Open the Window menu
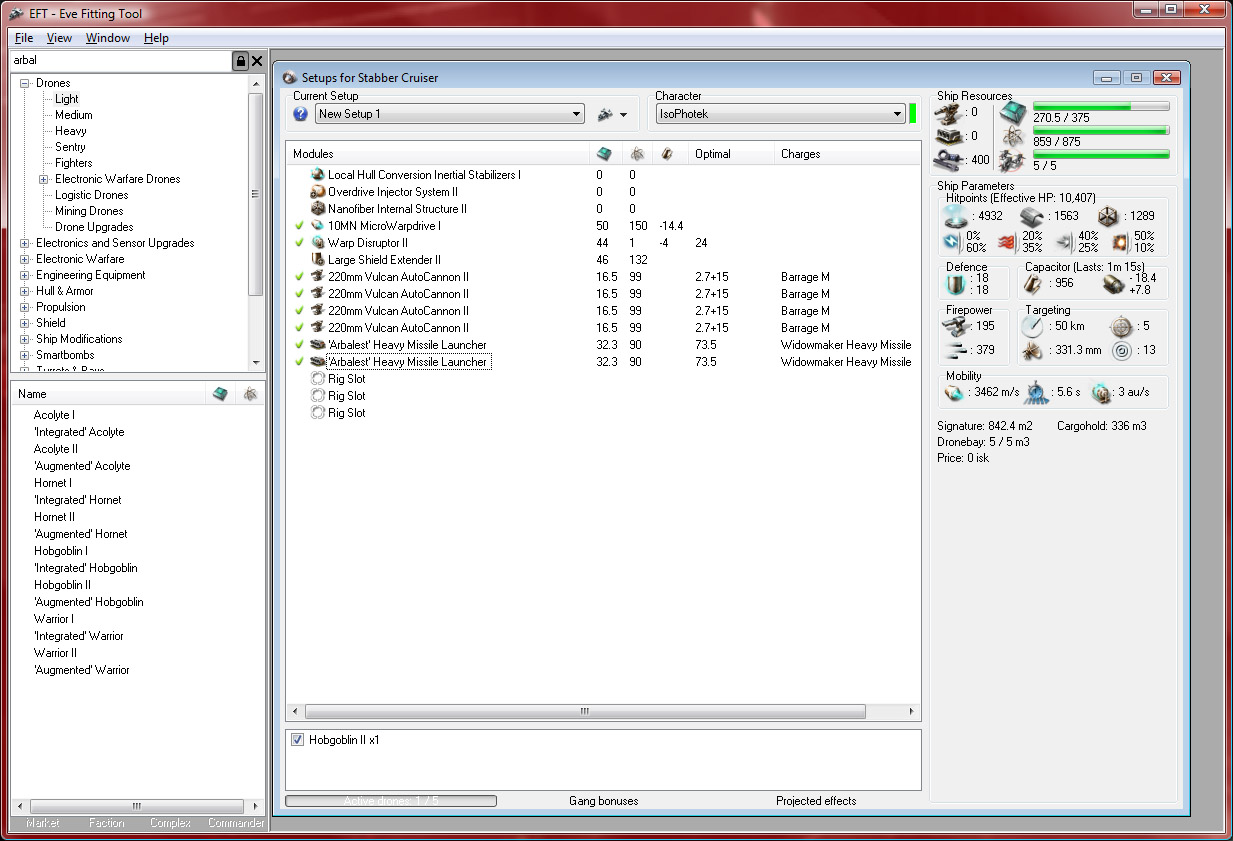The width and height of the screenshot is (1233, 841). (108, 38)
